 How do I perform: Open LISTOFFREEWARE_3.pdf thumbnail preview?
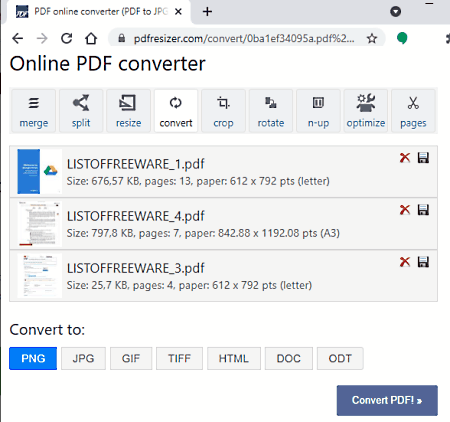pos(40,275)
